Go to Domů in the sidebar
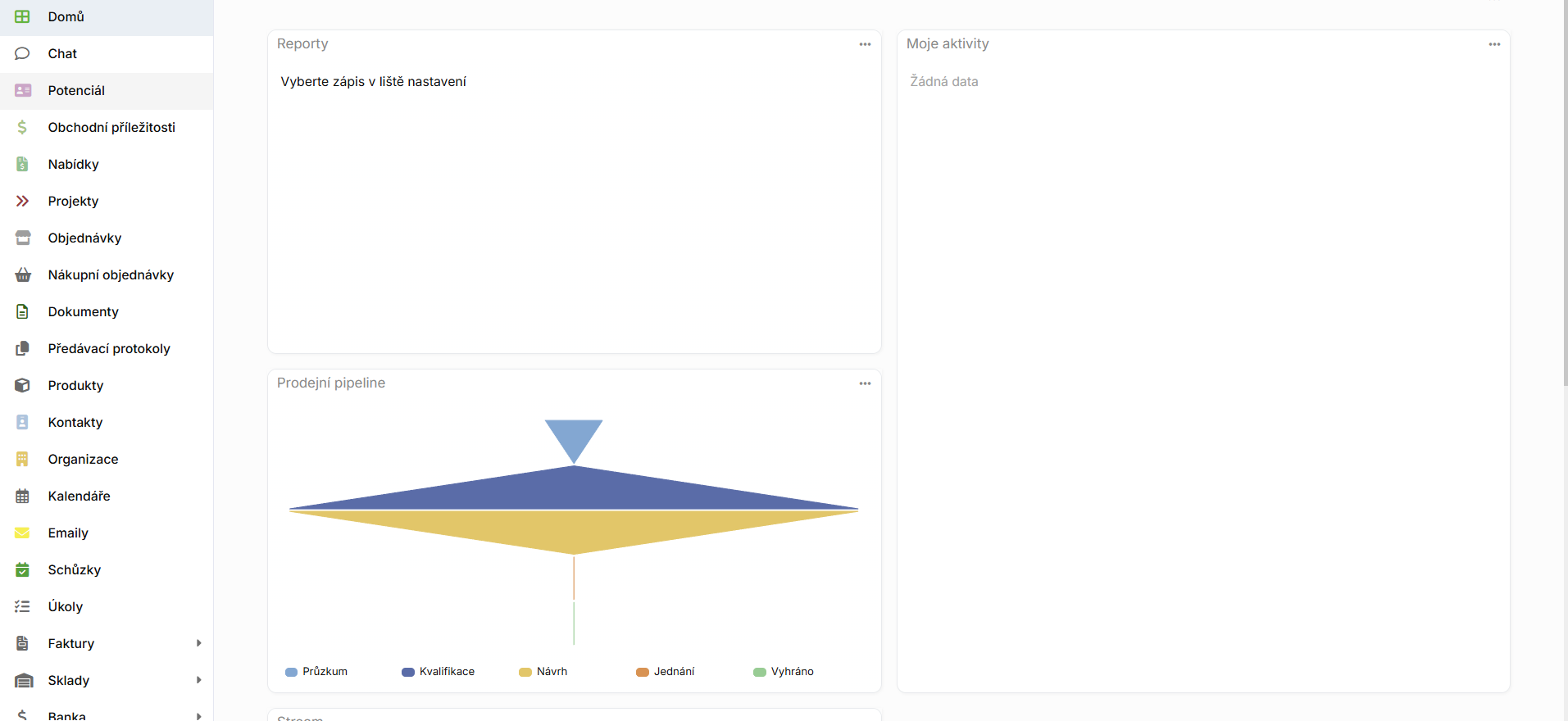1568x721 pixels. pos(66,16)
